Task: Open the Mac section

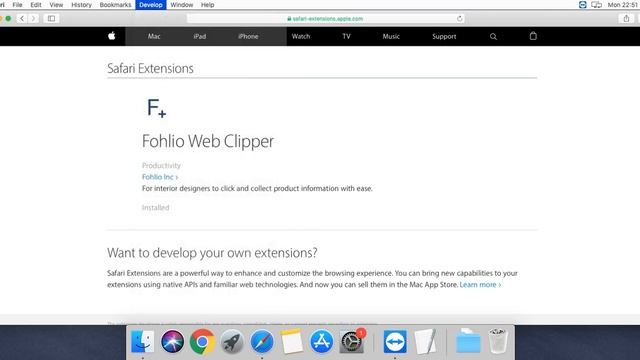Action: [154, 36]
